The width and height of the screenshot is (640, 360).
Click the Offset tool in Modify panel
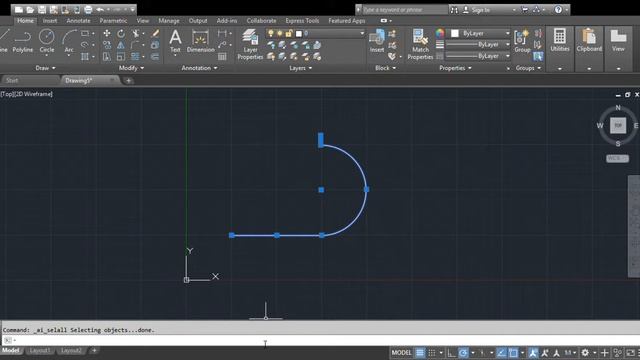155,56
